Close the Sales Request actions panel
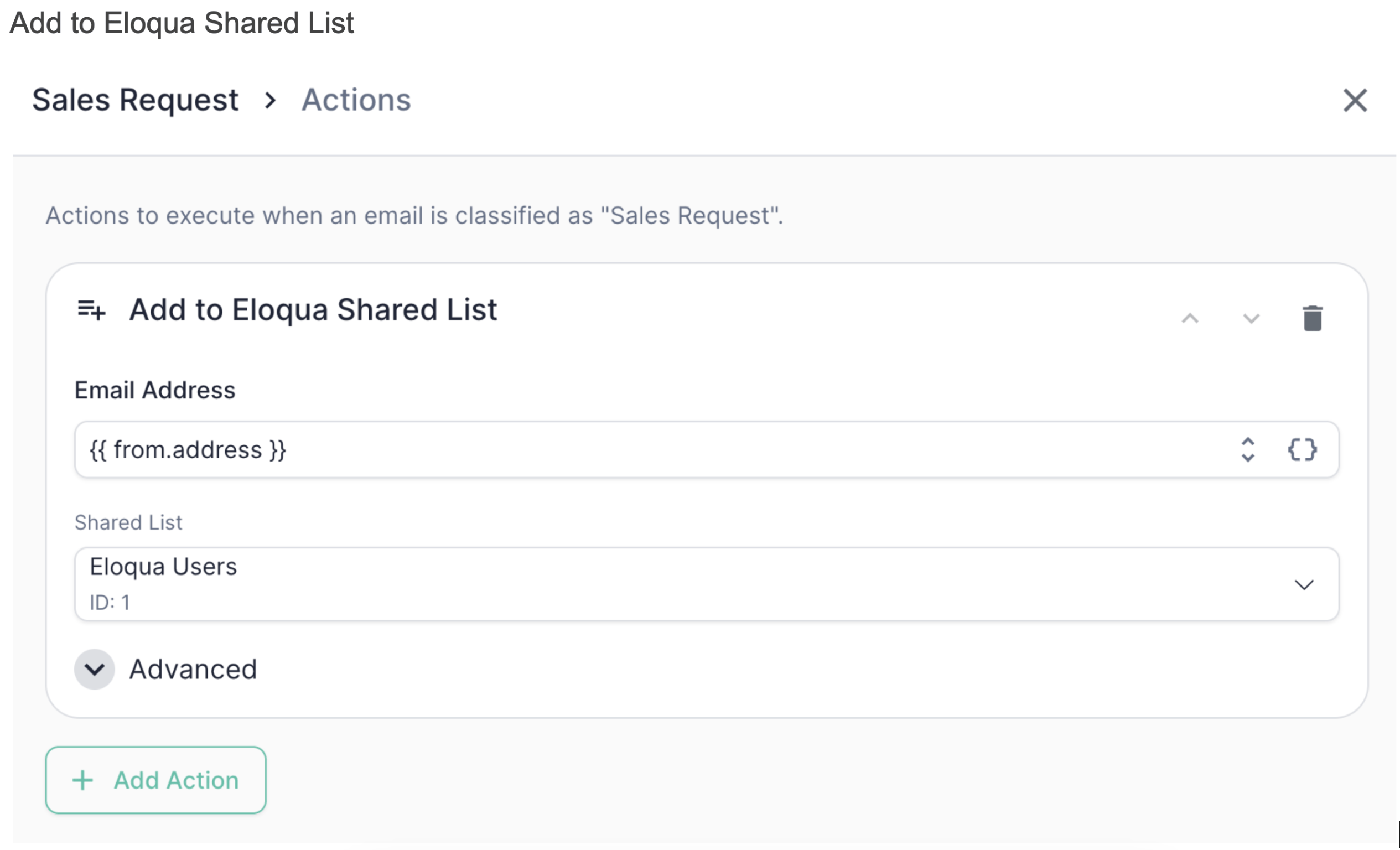This screenshot has width=1400, height=850. click(1355, 101)
